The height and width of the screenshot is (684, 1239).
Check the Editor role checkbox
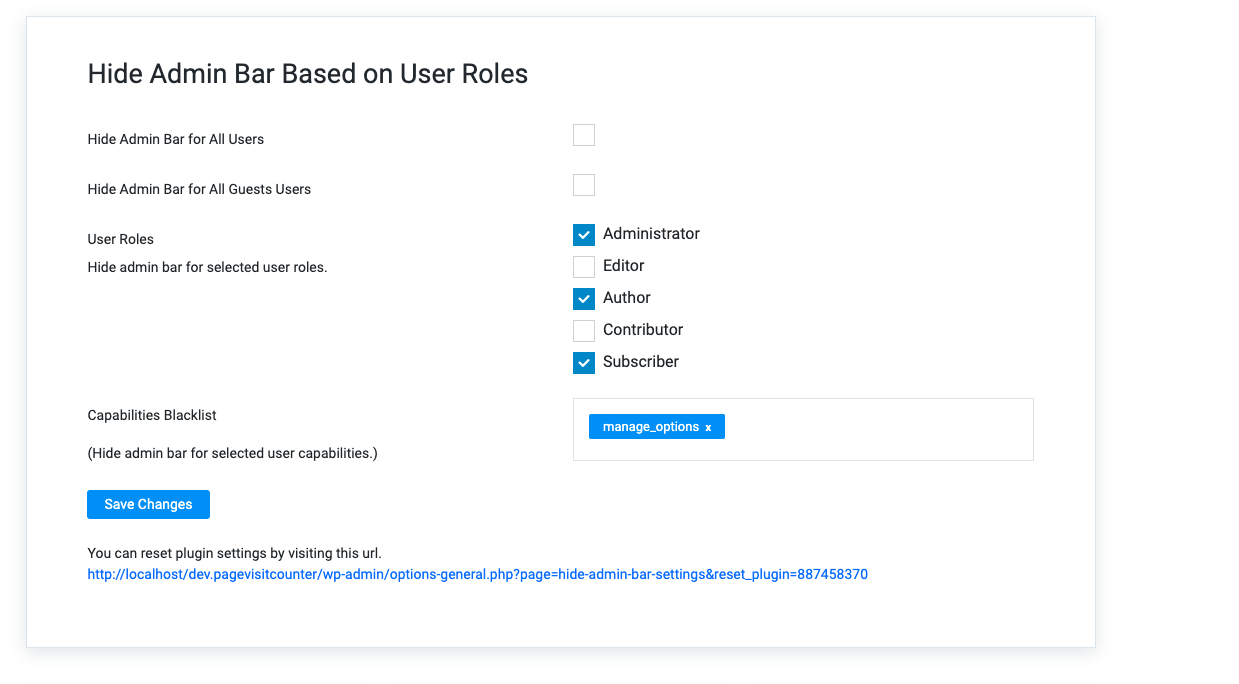584,266
